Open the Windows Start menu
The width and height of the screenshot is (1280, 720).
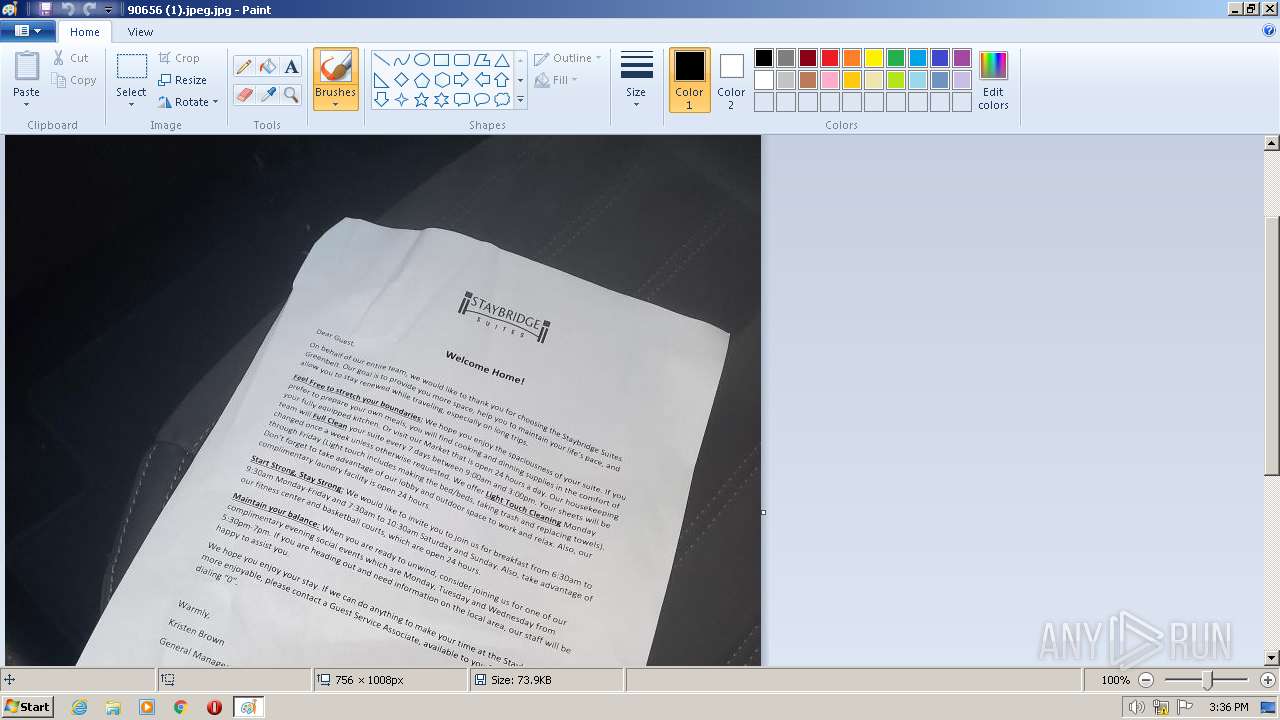28,706
